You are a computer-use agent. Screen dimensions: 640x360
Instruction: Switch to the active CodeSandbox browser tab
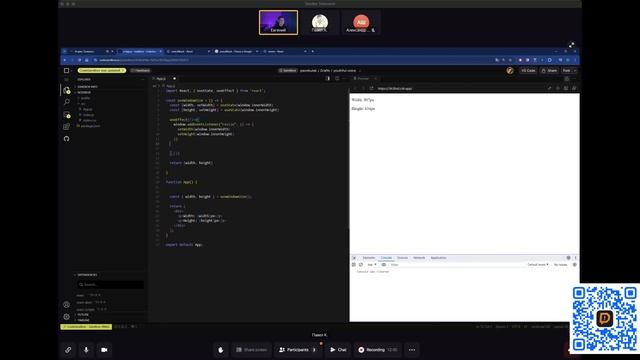click(140, 51)
